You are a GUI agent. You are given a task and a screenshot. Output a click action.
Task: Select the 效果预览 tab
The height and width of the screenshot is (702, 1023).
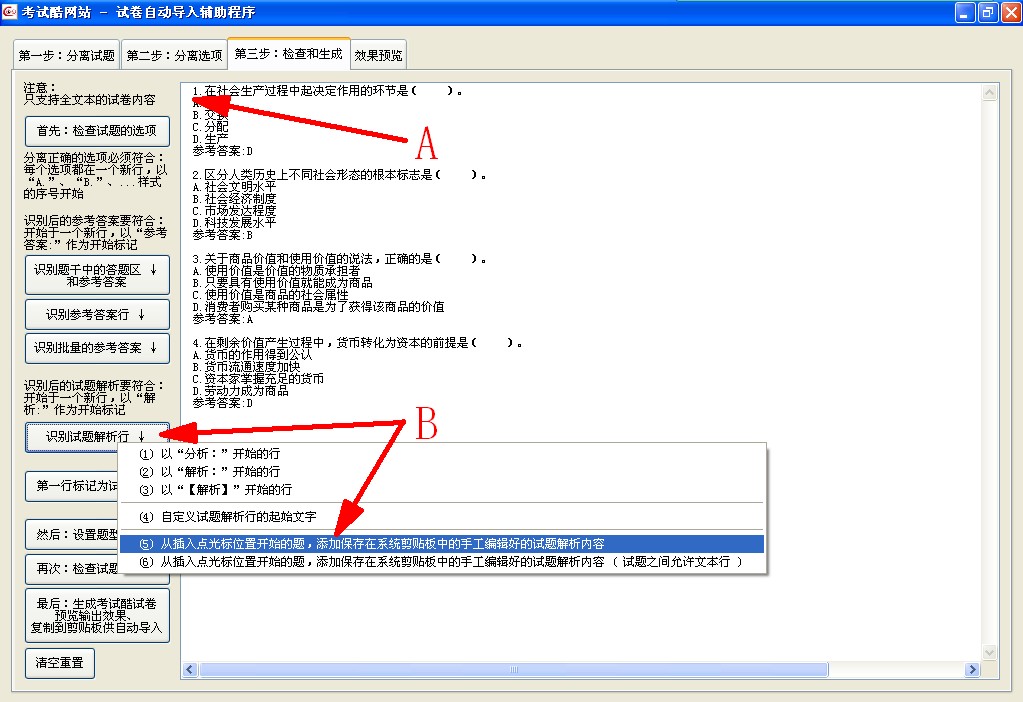click(378, 55)
